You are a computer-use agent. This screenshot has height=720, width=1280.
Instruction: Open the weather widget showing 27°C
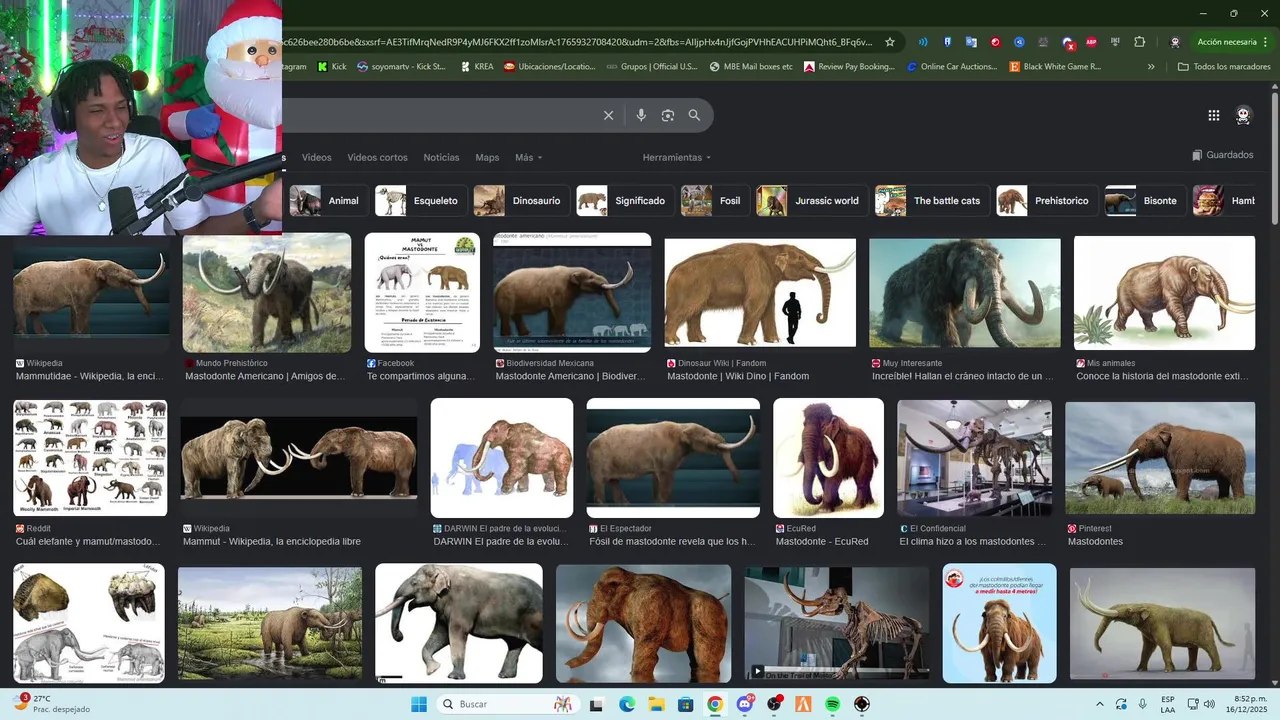tap(50, 704)
